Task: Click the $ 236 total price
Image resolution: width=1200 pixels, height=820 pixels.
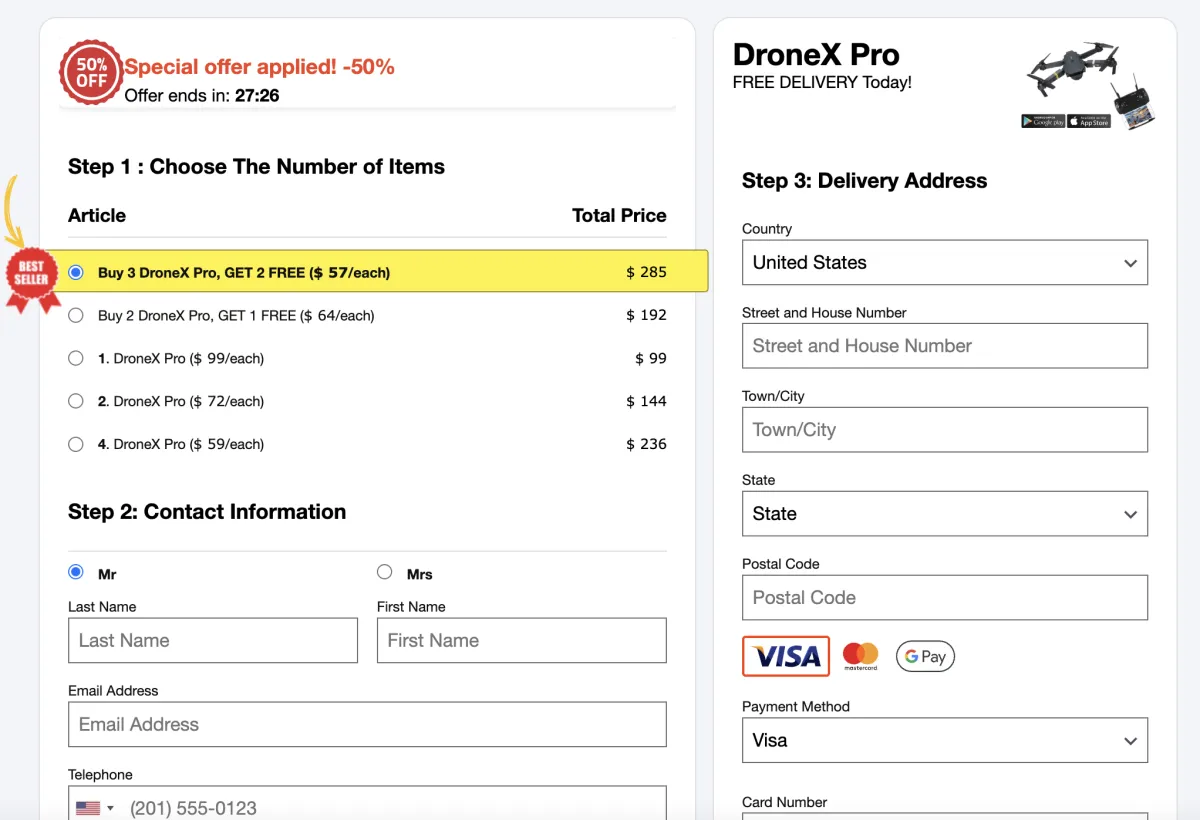Action: (646, 444)
